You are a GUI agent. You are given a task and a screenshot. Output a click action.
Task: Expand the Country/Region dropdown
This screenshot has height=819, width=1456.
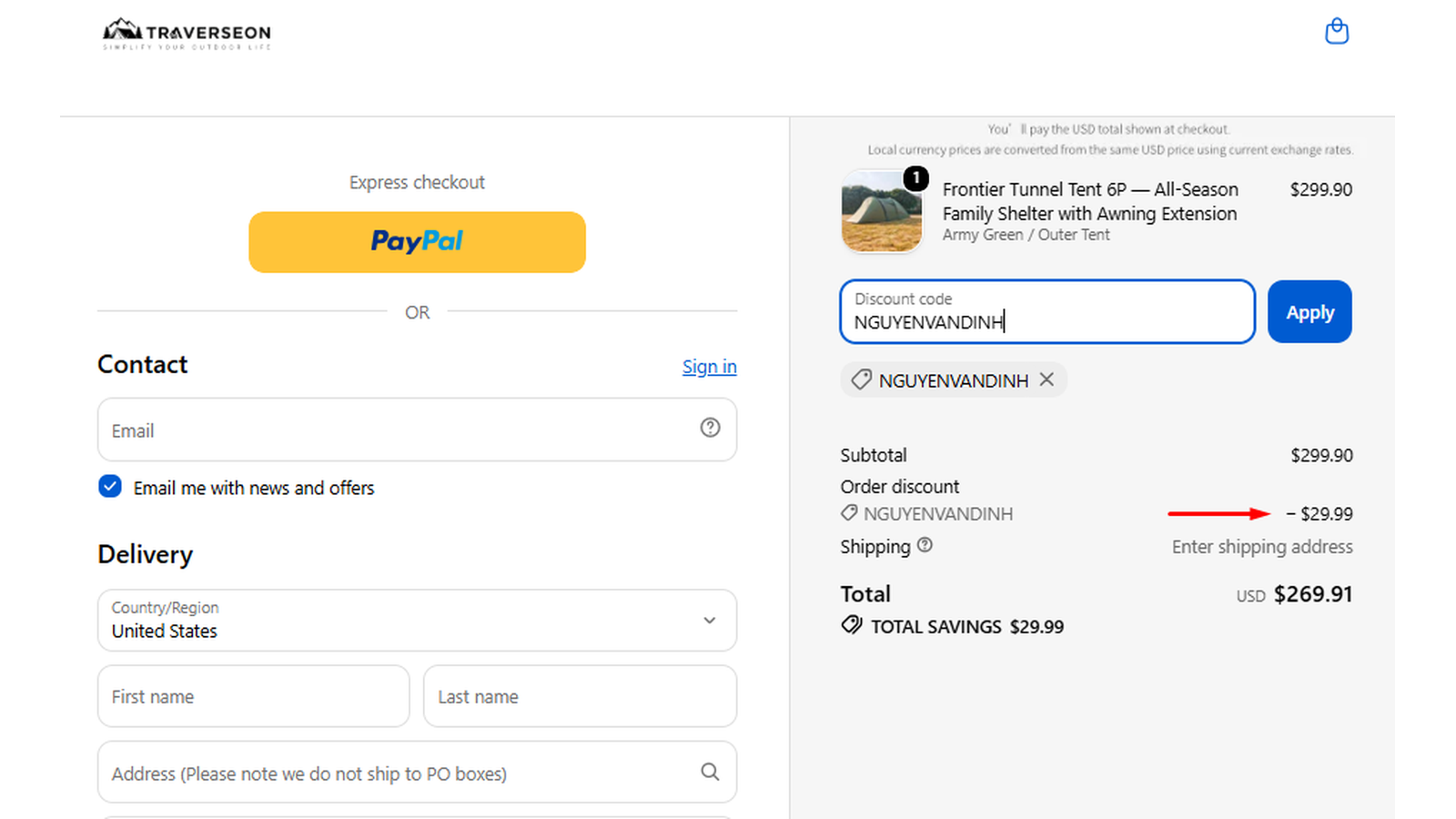tap(417, 621)
